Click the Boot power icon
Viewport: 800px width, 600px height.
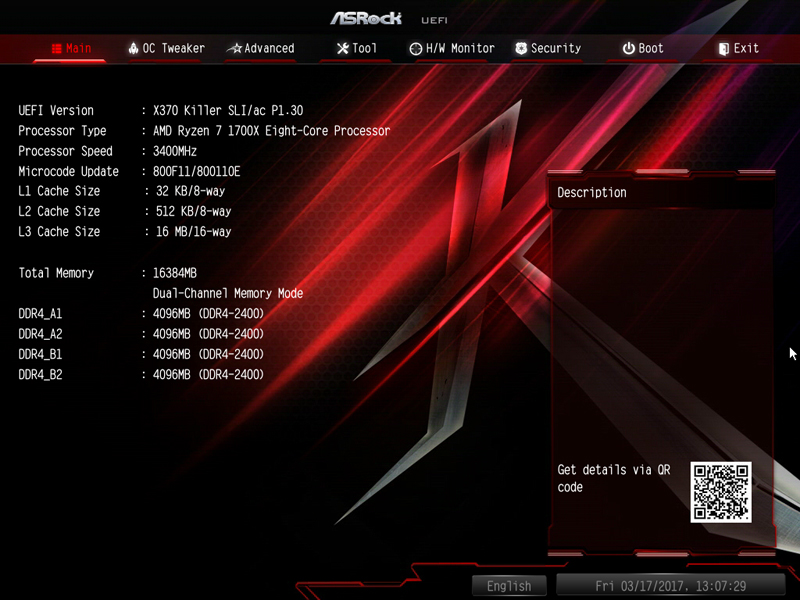point(629,48)
